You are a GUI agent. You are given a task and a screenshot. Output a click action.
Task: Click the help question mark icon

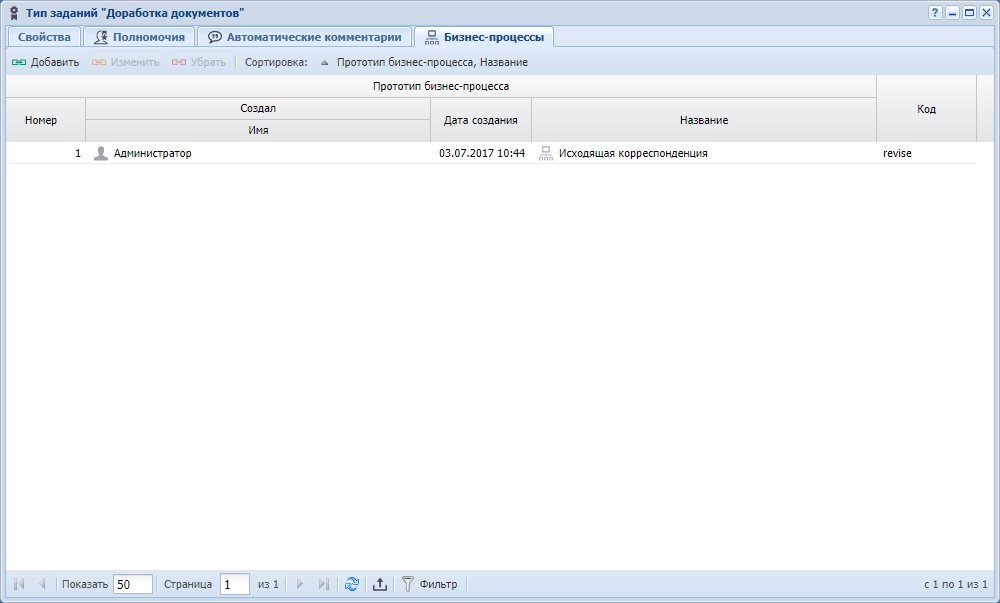click(935, 13)
